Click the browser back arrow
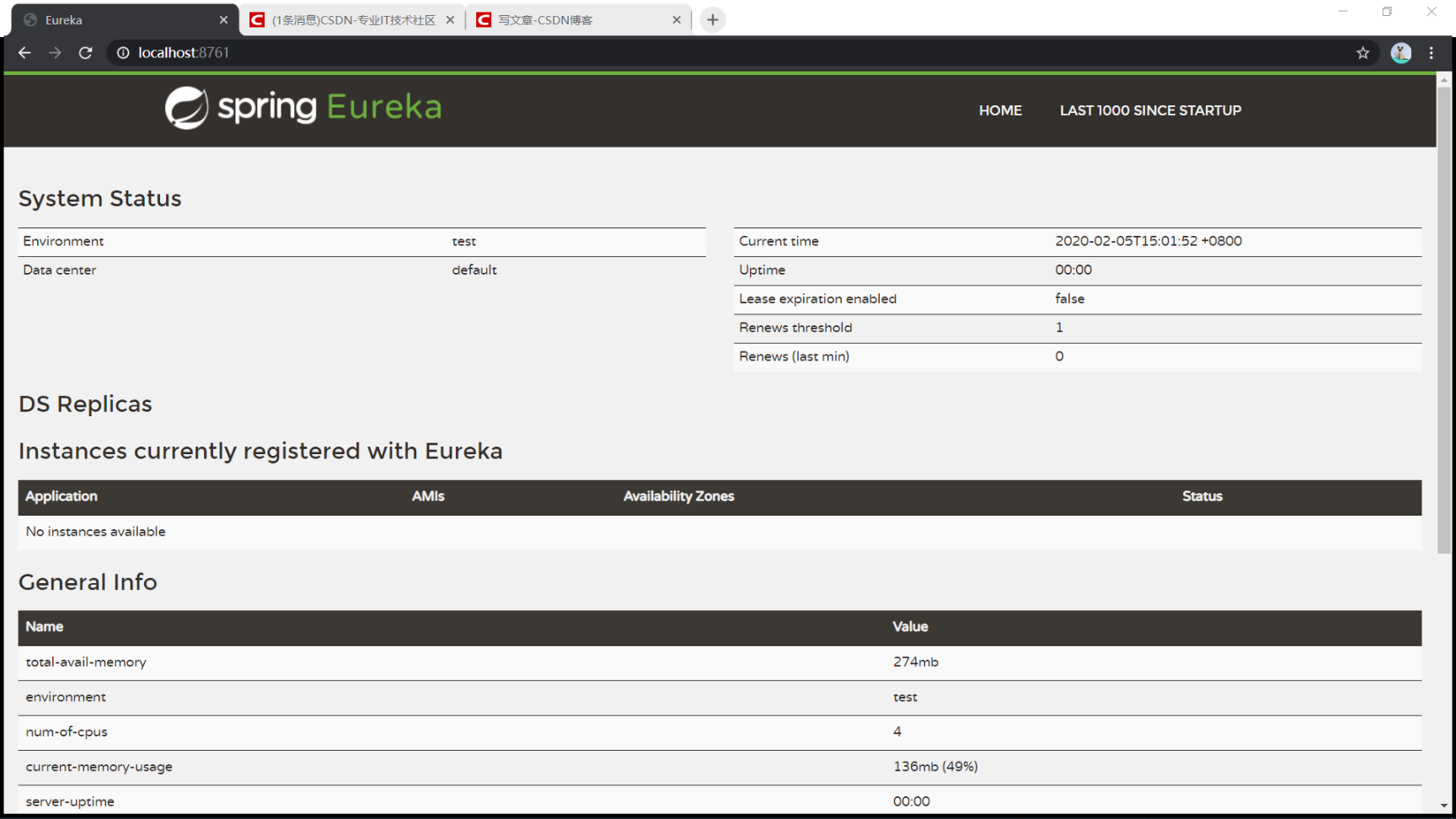The image size is (1456, 819). click(24, 52)
